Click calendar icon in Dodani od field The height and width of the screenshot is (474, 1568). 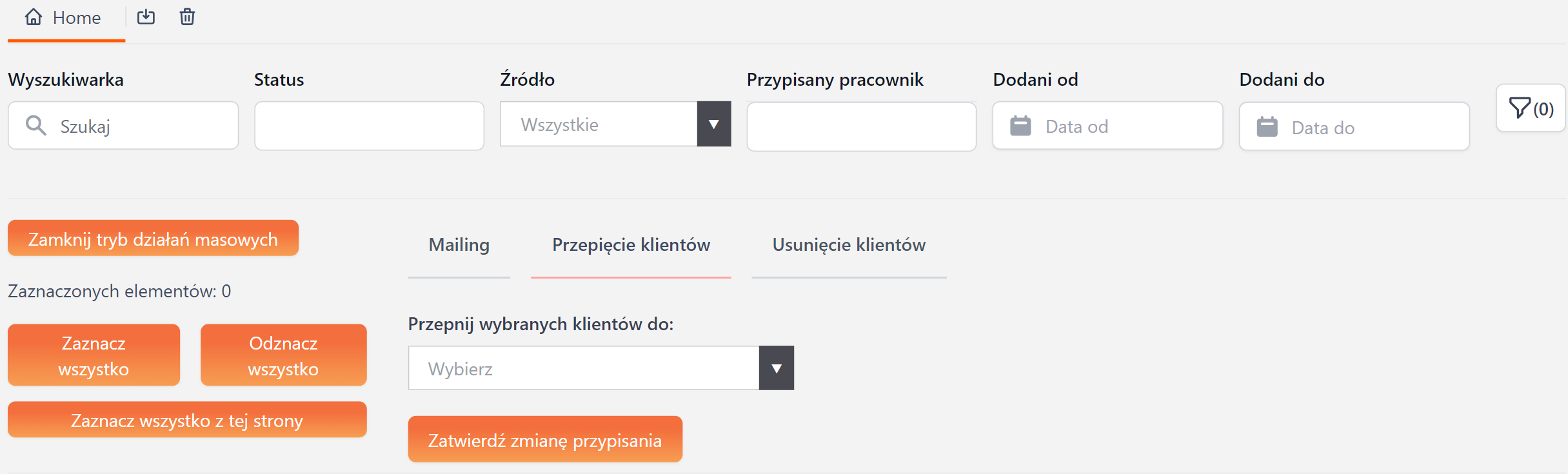tap(1020, 126)
